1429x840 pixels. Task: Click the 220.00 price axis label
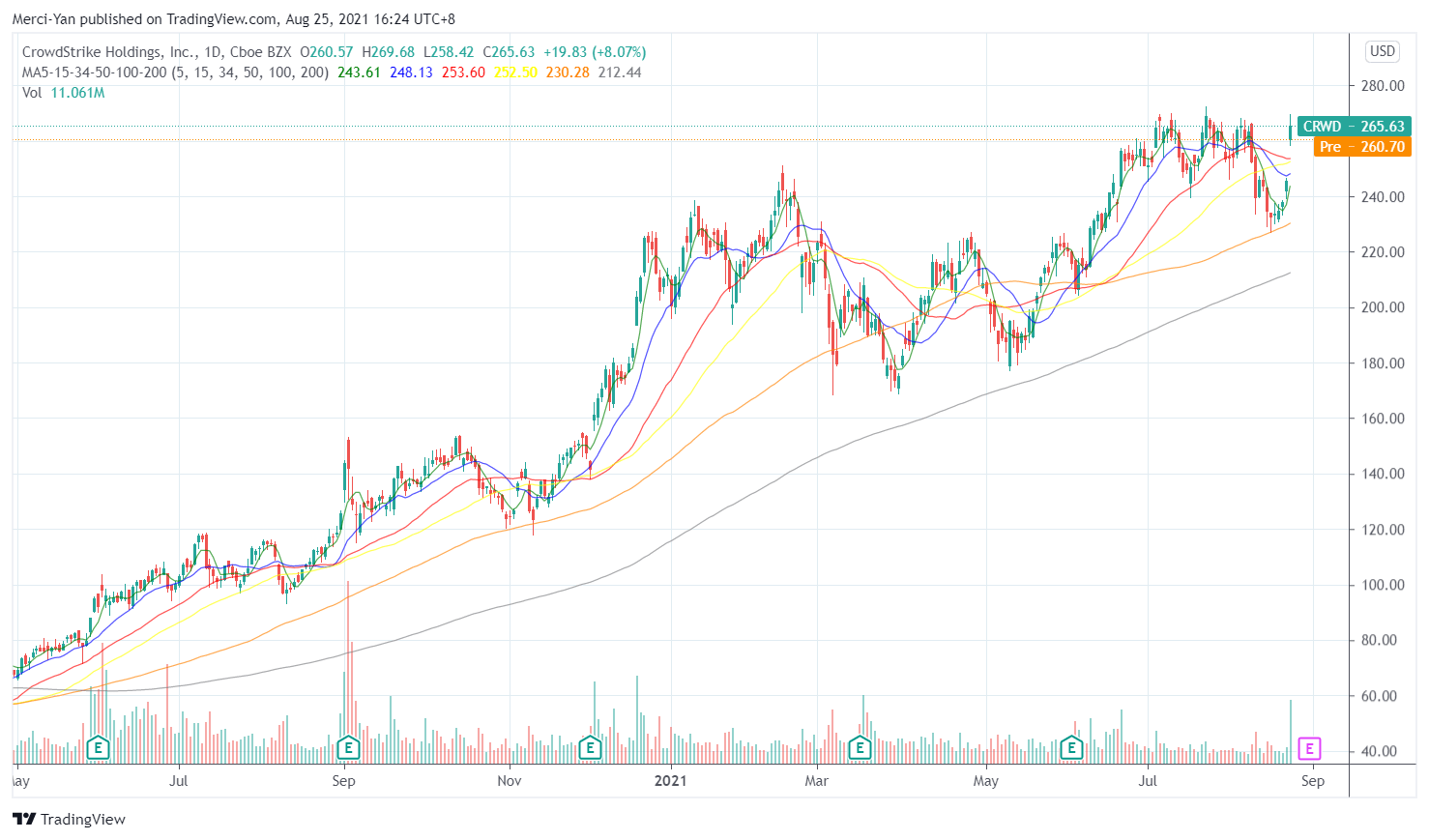(1383, 252)
